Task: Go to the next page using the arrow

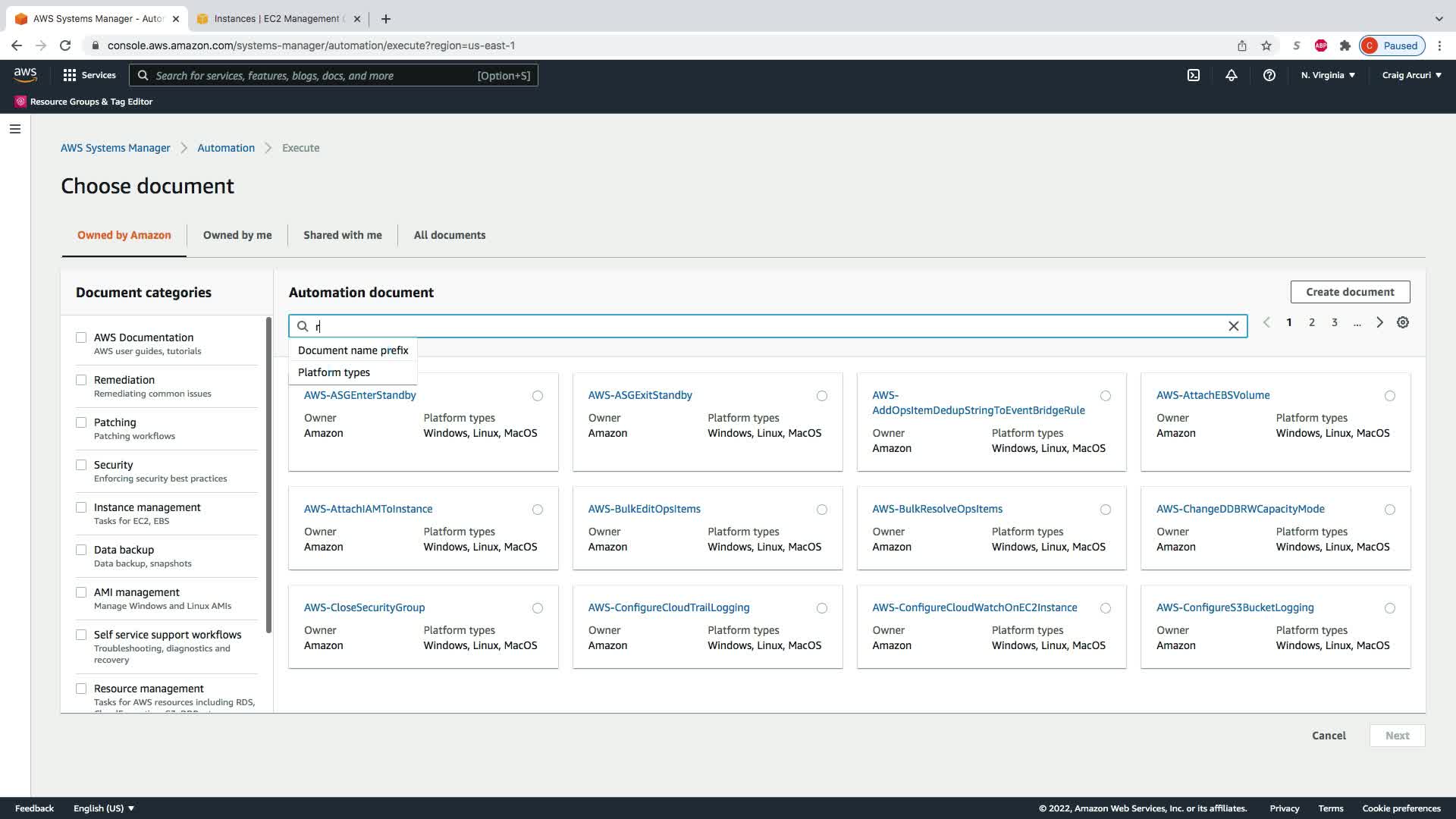Action: [1379, 322]
